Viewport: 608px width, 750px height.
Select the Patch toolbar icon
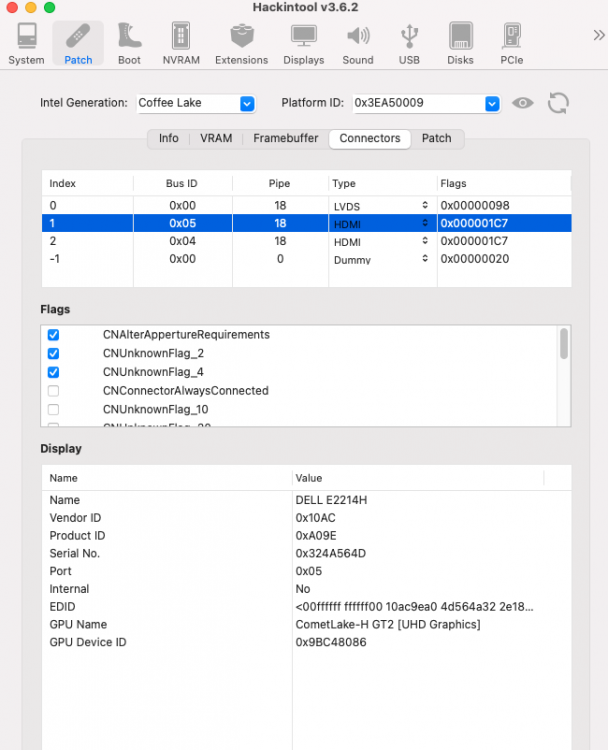point(78,44)
